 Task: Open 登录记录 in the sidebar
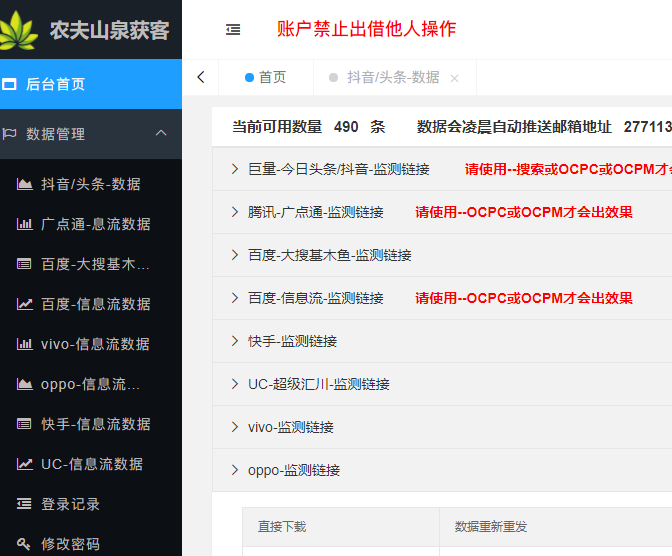click(x=70, y=504)
